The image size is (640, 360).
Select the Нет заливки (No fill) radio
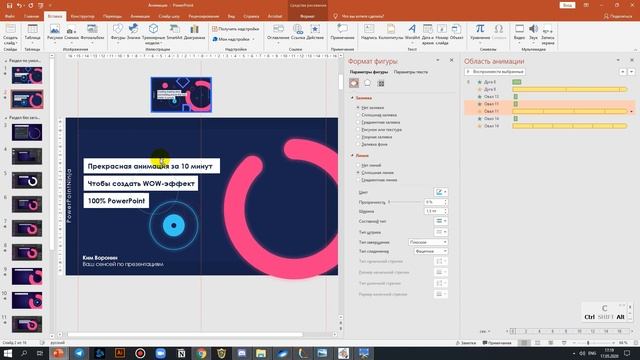pos(358,108)
